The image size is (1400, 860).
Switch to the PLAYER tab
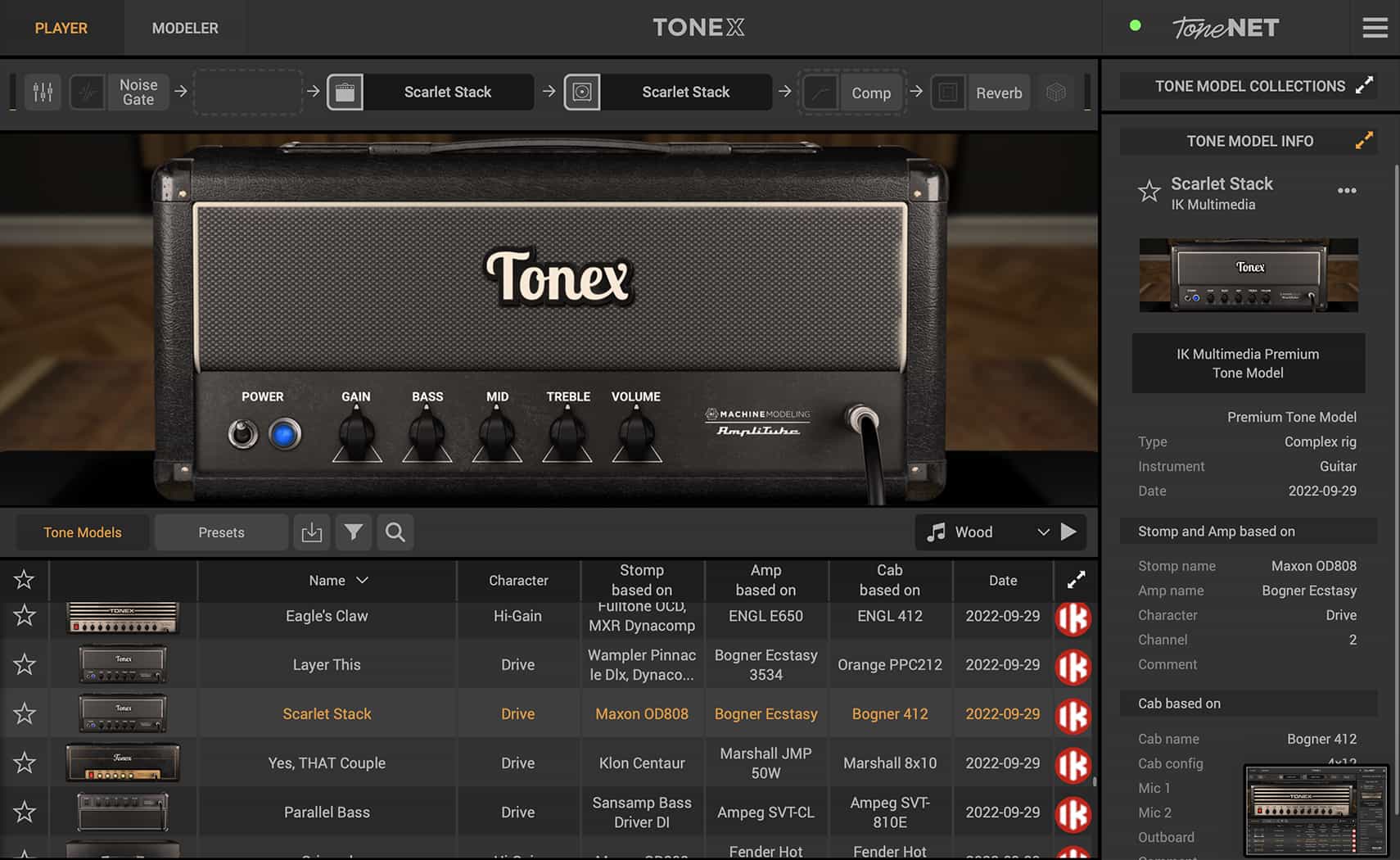[x=61, y=28]
